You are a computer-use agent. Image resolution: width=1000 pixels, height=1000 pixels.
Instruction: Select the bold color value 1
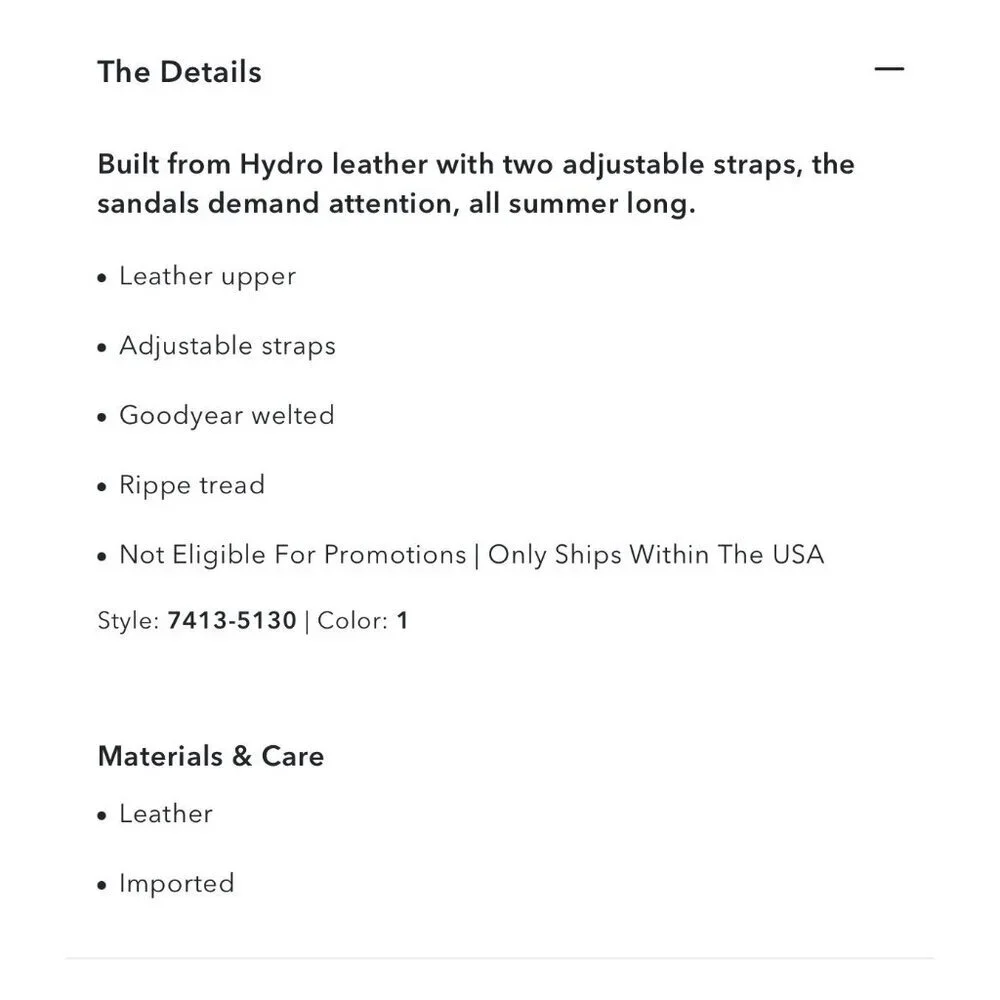coord(402,621)
